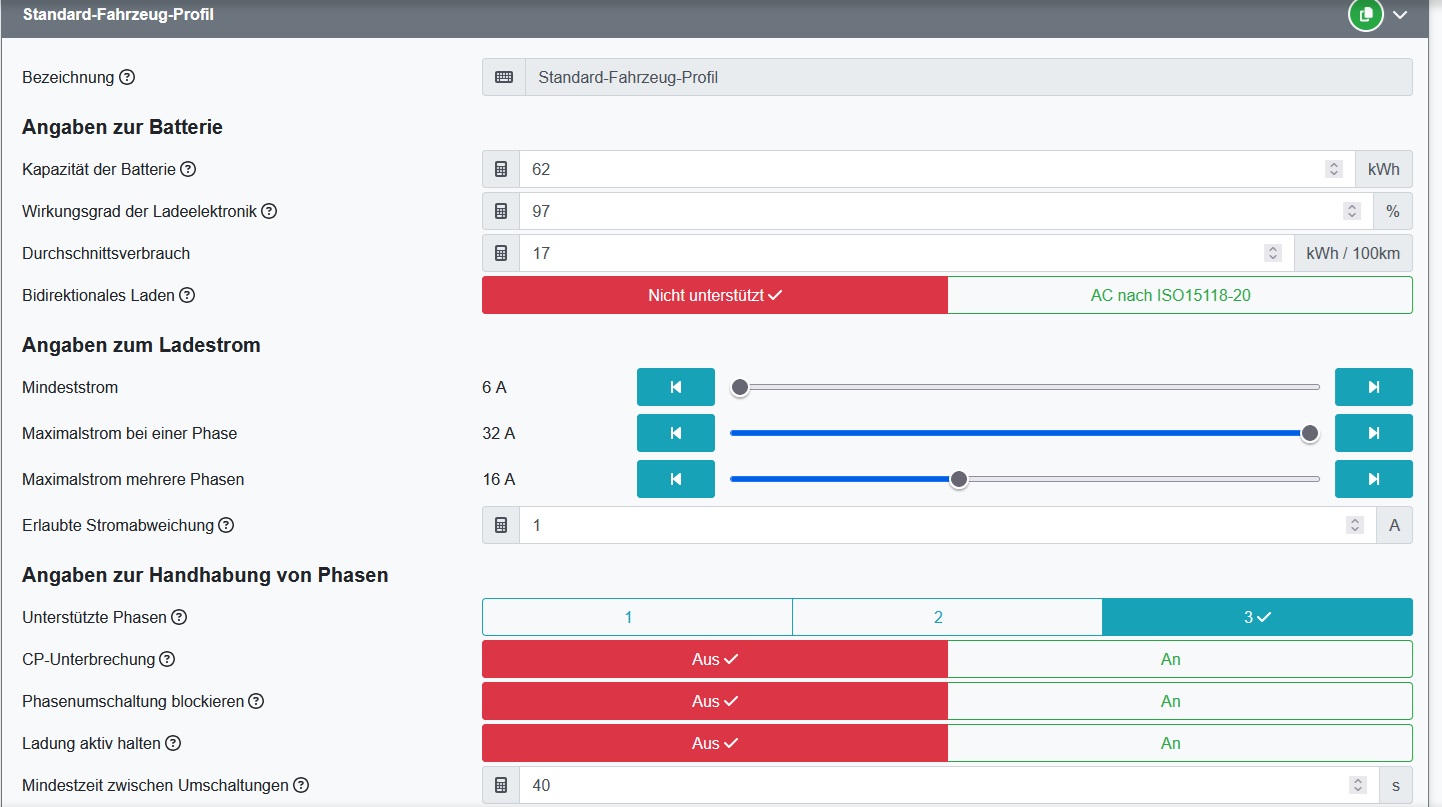Click the 'Maximalstrom mehrere Phasen' label
This screenshot has width=1442, height=807.
pos(133,479)
